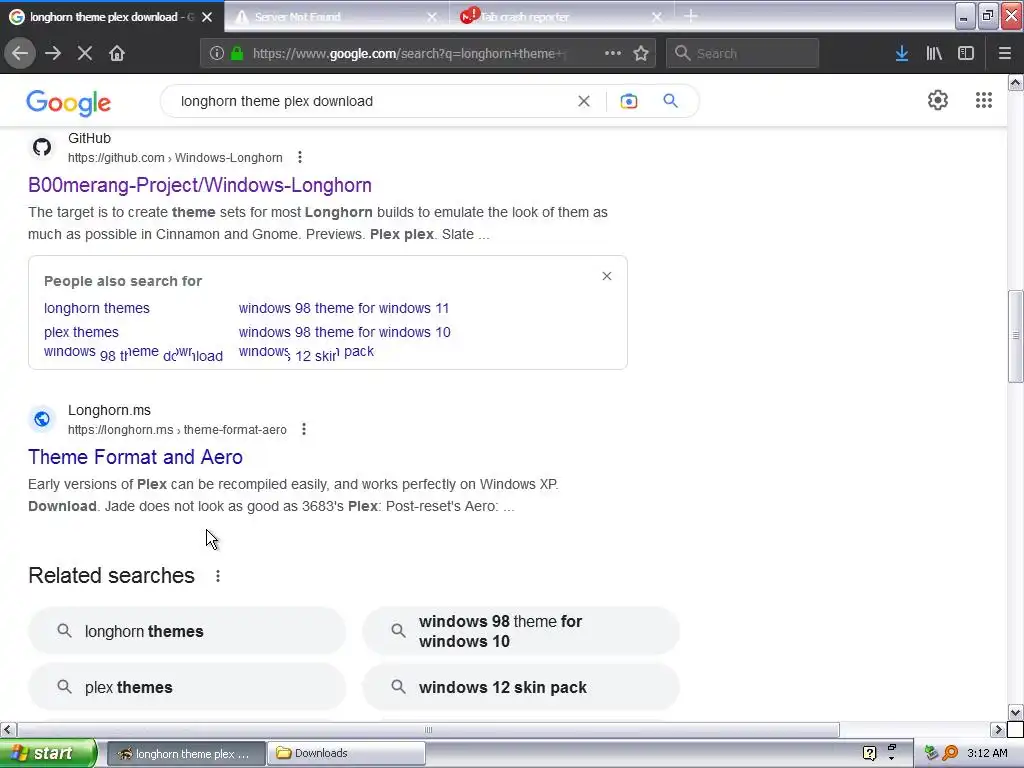Search plex themes in People also search
Image resolution: width=1024 pixels, height=768 pixels.
(81, 332)
